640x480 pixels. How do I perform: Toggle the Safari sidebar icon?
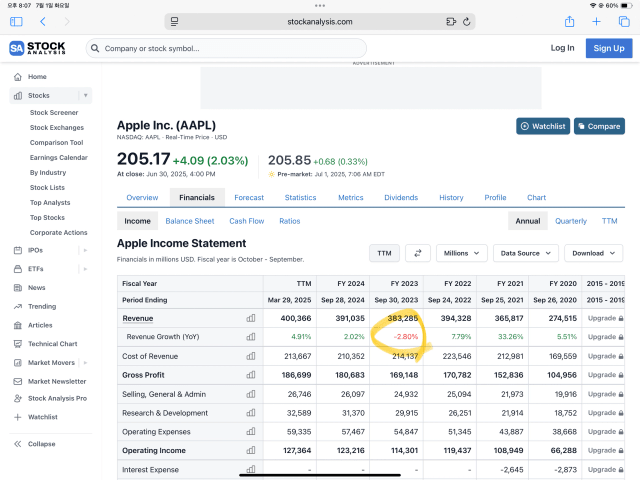pyautogui.click(x=16, y=22)
